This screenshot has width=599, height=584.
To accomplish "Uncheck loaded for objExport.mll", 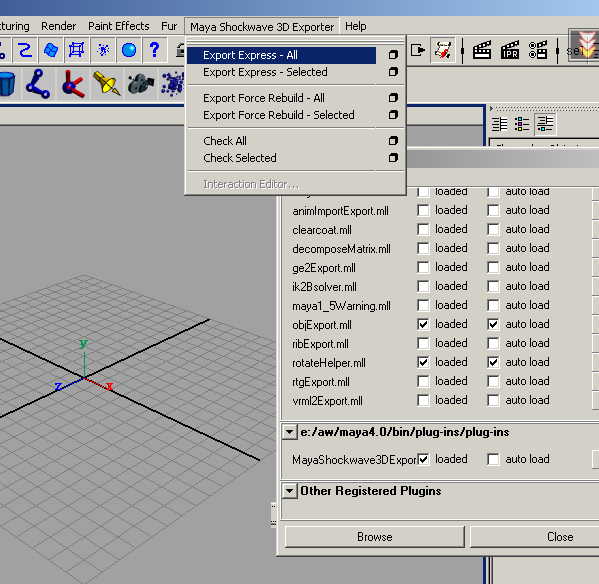I will click(x=423, y=324).
